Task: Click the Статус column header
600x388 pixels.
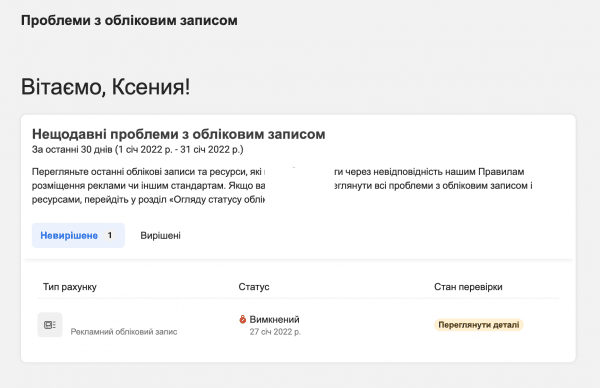Action: pos(254,287)
